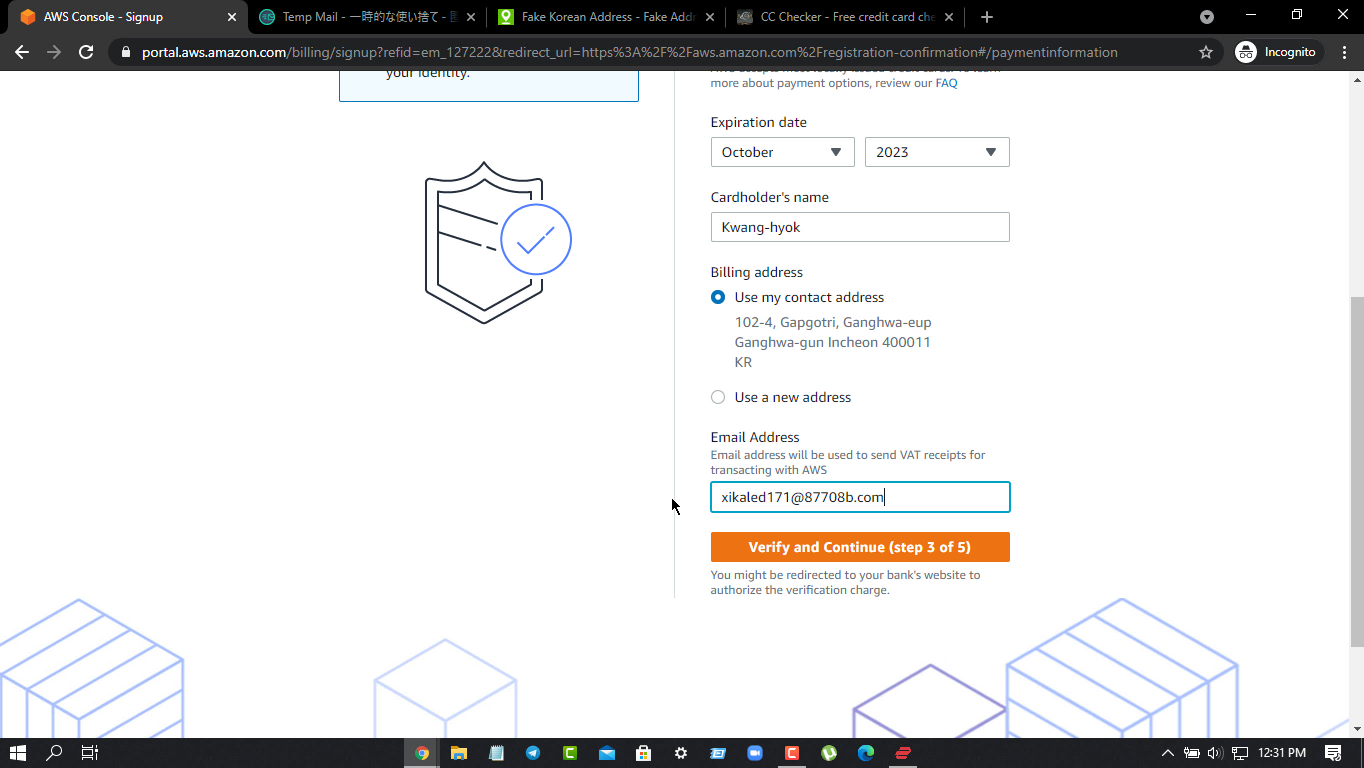Reload the page with the refresh icon
This screenshot has height=768, width=1364.
click(86, 52)
